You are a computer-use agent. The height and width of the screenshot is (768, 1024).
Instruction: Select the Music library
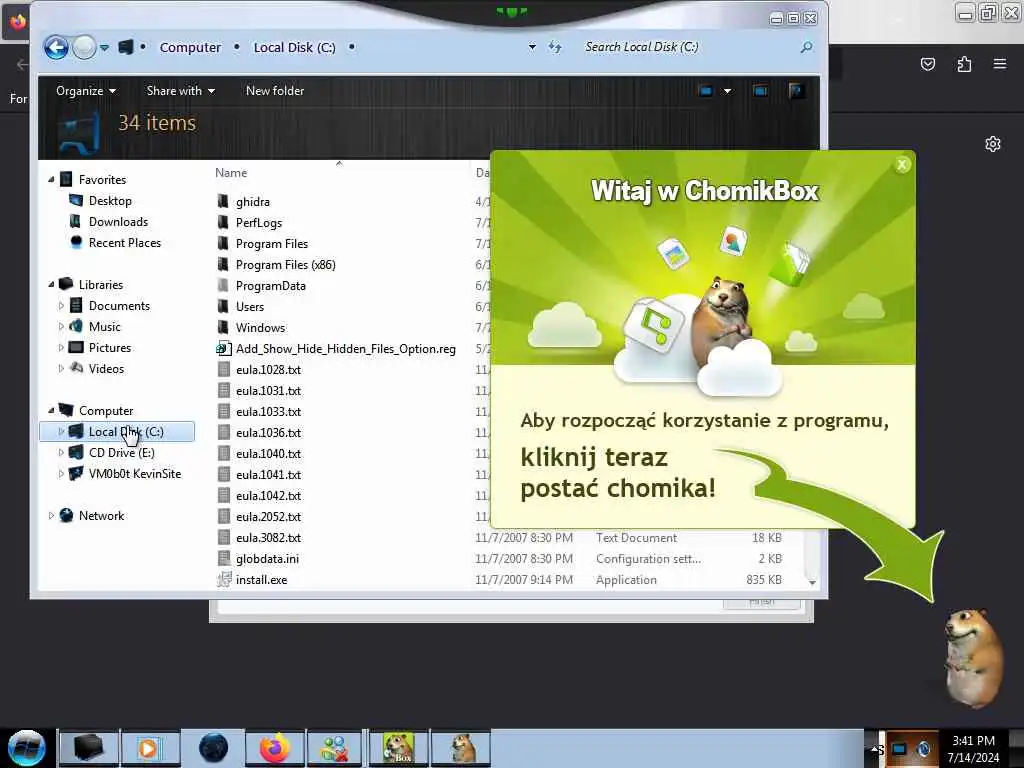104,327
